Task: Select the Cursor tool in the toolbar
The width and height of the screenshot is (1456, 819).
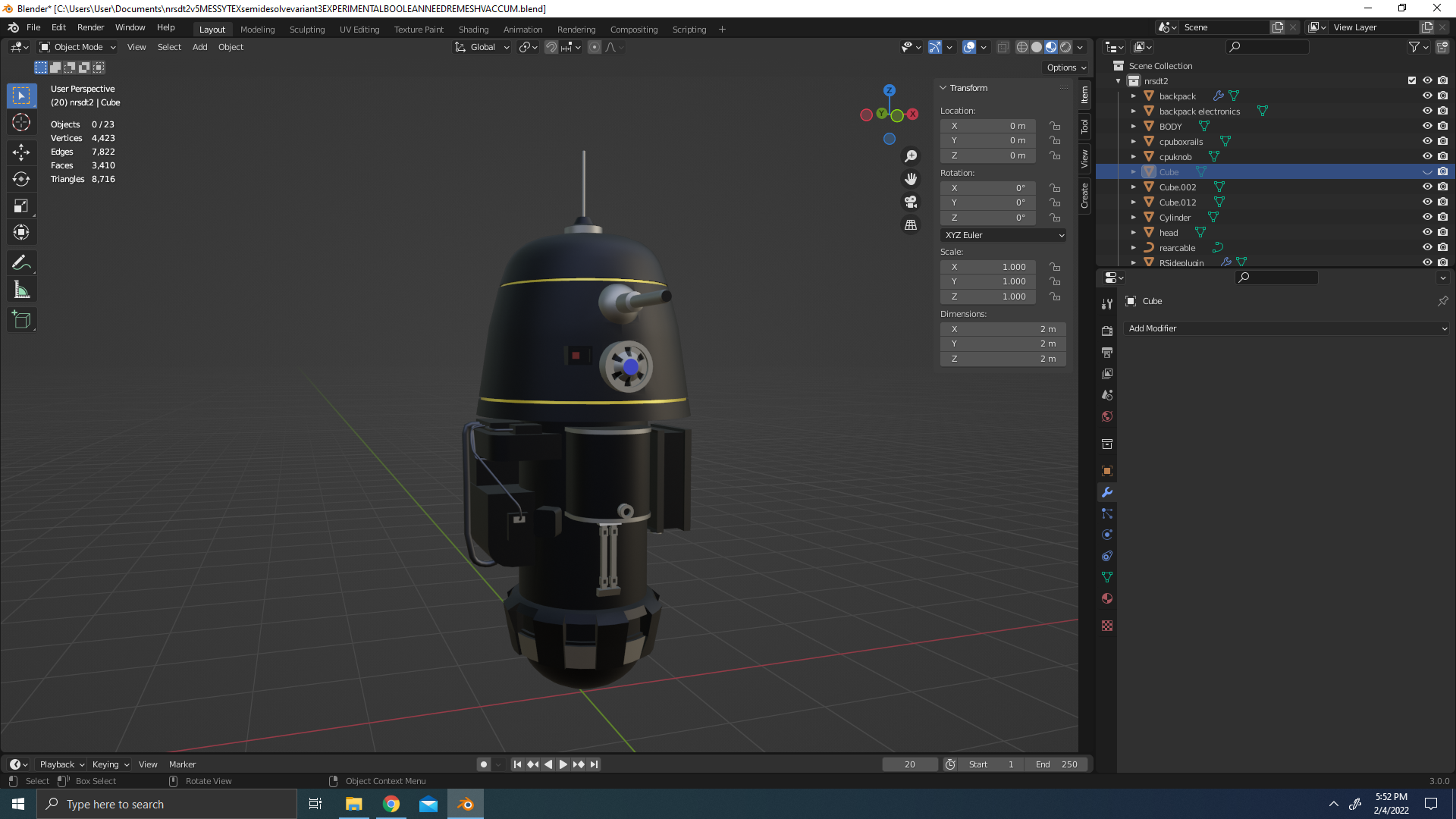Action: 21,122
